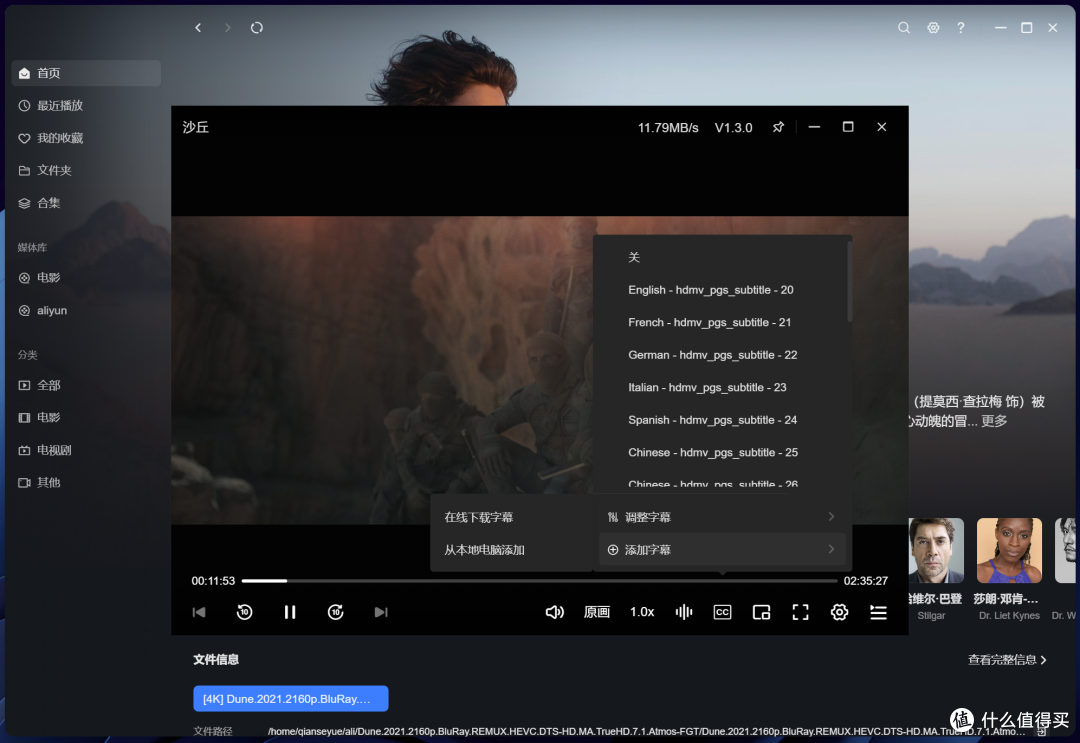1080x743 pixels.
Task: Click the 11.79MB/s speed indicator
Action: pos(667,127)
